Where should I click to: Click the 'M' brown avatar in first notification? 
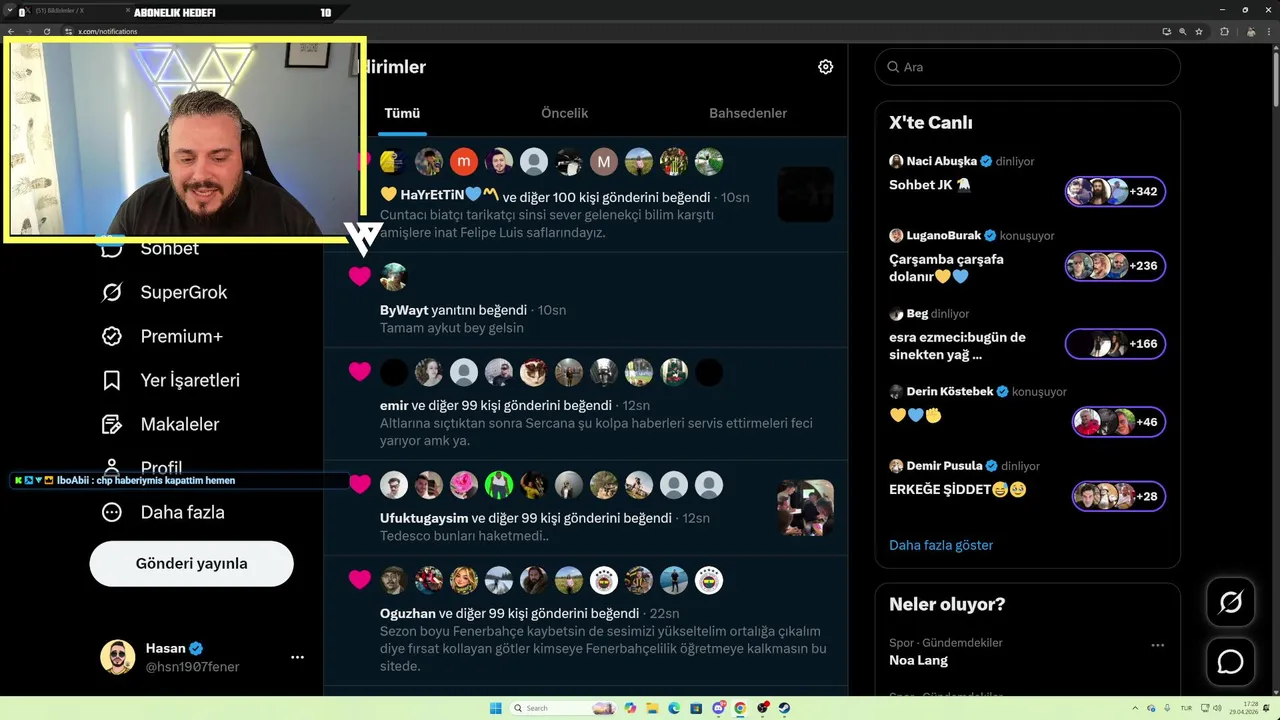point(604,161)
